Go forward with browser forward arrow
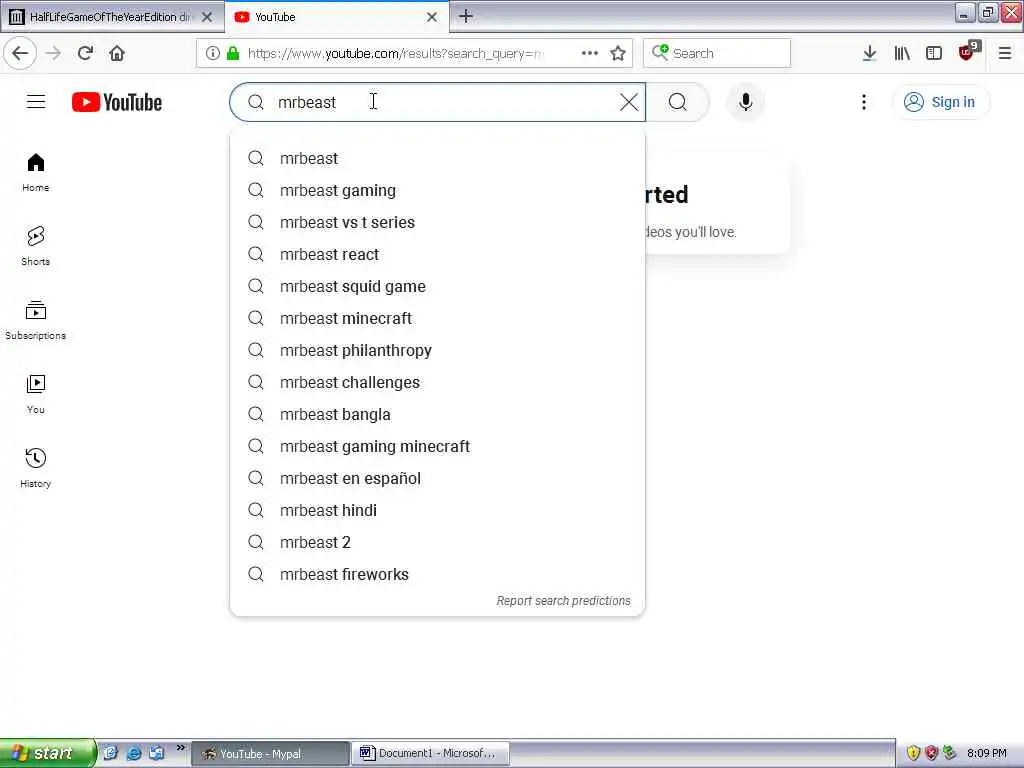This screenshot has height=768, width=1024. [x=54, y=53]
